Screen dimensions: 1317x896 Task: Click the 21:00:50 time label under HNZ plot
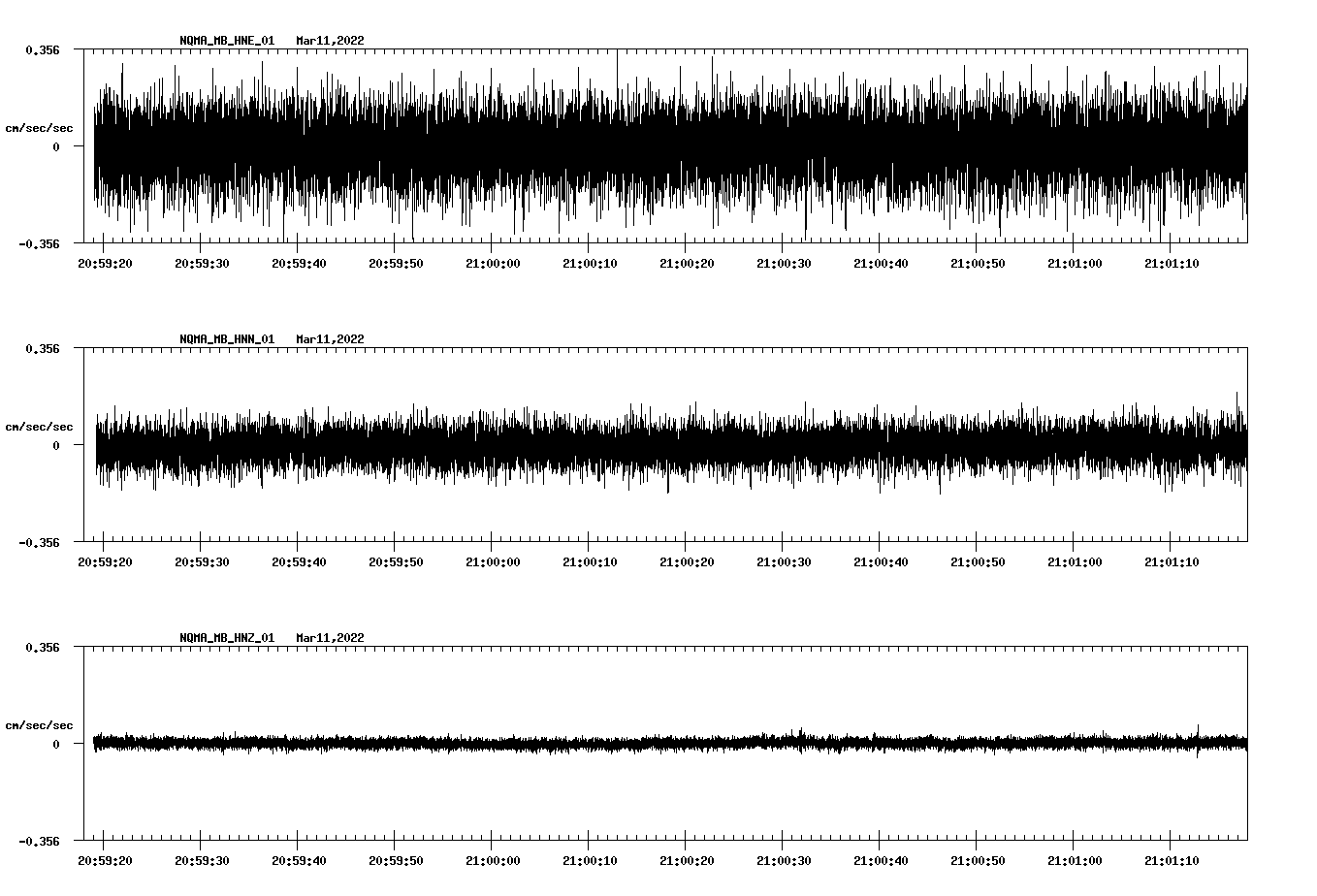click(x=978, y=861)
